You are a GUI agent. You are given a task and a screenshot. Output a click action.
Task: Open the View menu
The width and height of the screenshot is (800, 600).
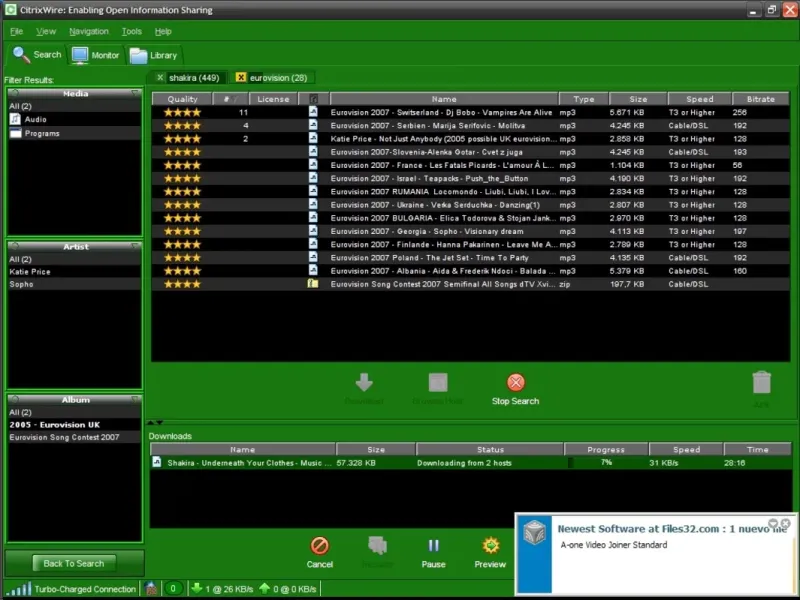[46, 31]
